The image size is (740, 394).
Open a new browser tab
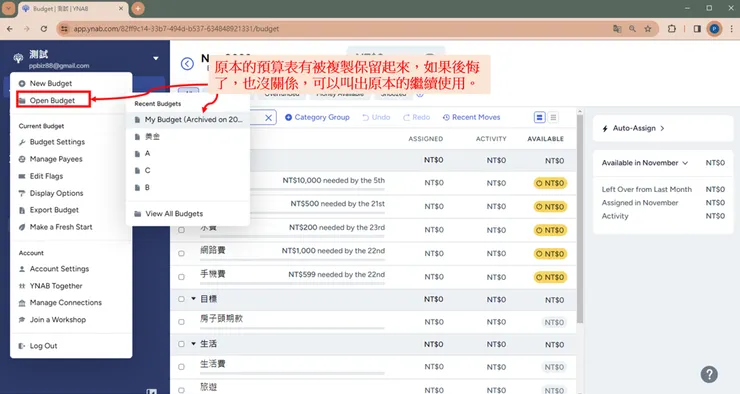(138, 8)
